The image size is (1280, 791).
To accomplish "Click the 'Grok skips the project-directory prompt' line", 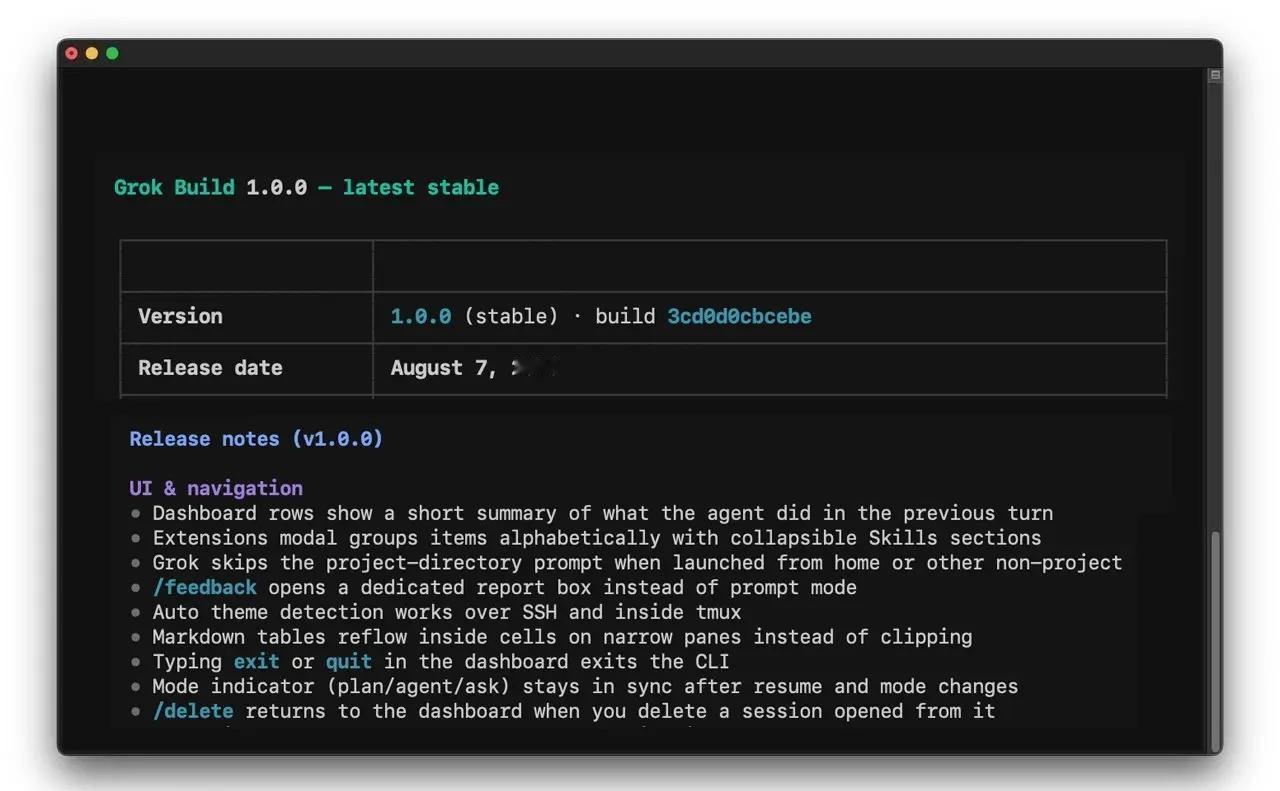I will point(637,563).
